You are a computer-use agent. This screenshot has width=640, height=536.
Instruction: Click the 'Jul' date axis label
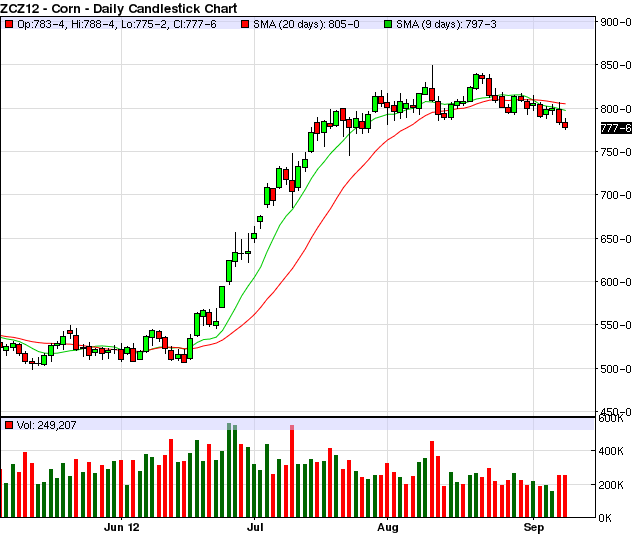pos(255,527)
